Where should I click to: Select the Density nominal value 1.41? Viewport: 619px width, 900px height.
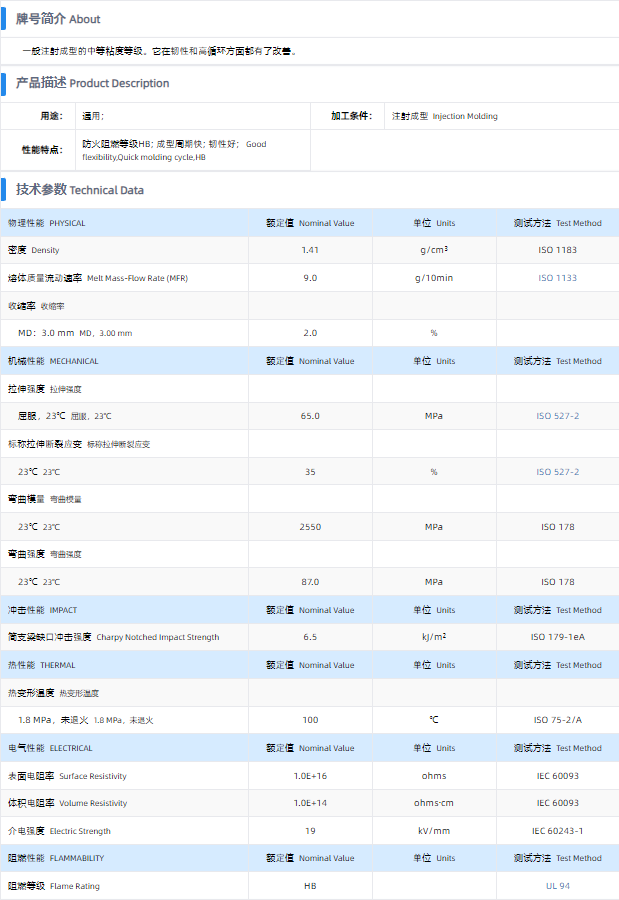pos(310,250)
